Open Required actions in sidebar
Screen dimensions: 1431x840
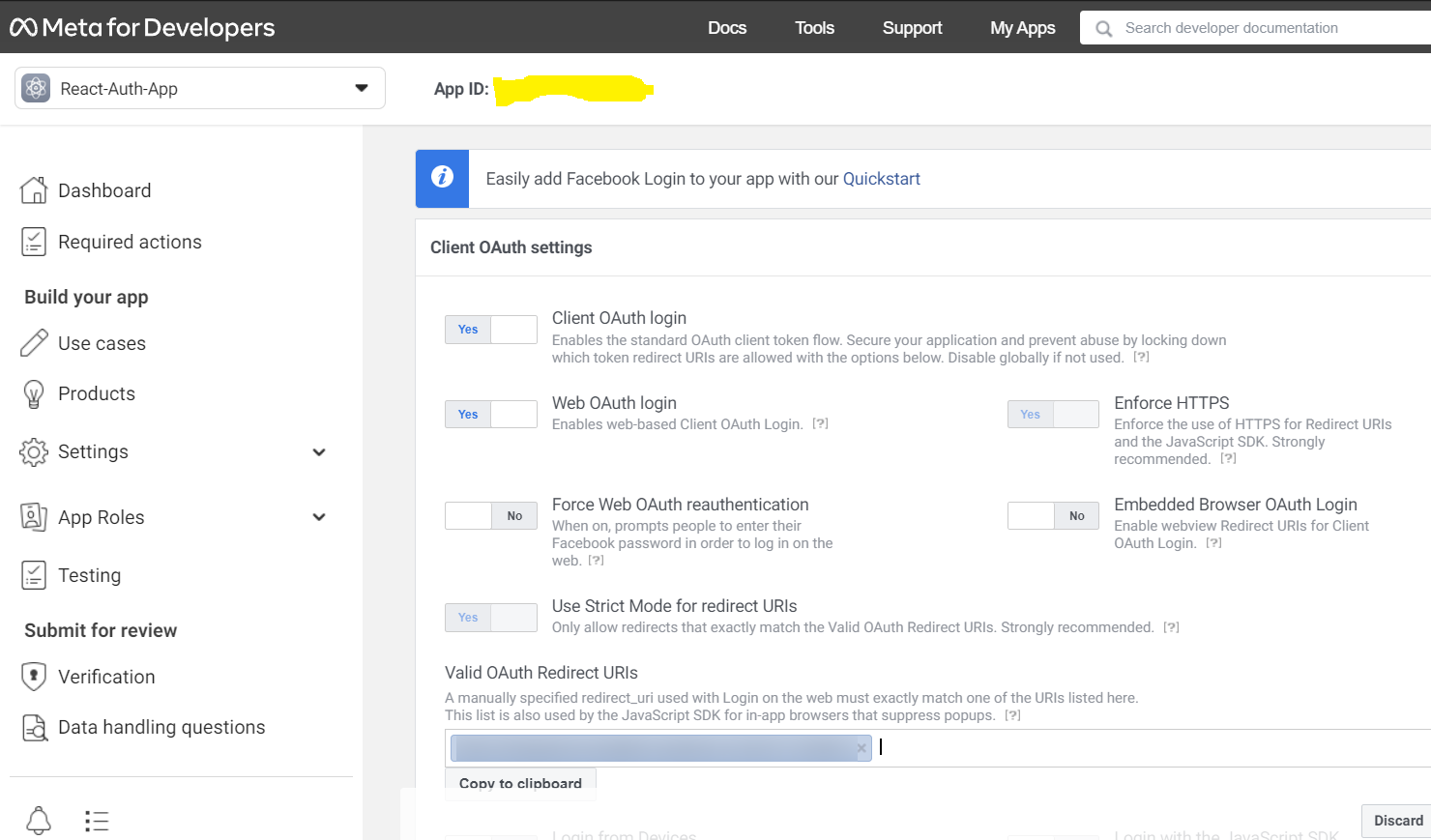pyautogui.click(x=130, y=242)
